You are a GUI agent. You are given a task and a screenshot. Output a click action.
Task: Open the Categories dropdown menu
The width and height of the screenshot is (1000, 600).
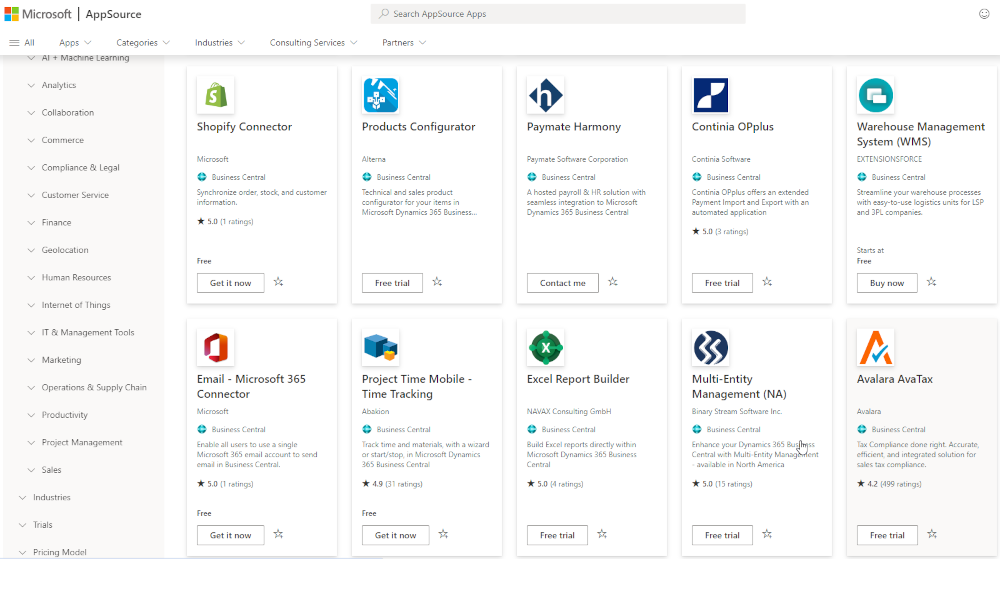143,43
